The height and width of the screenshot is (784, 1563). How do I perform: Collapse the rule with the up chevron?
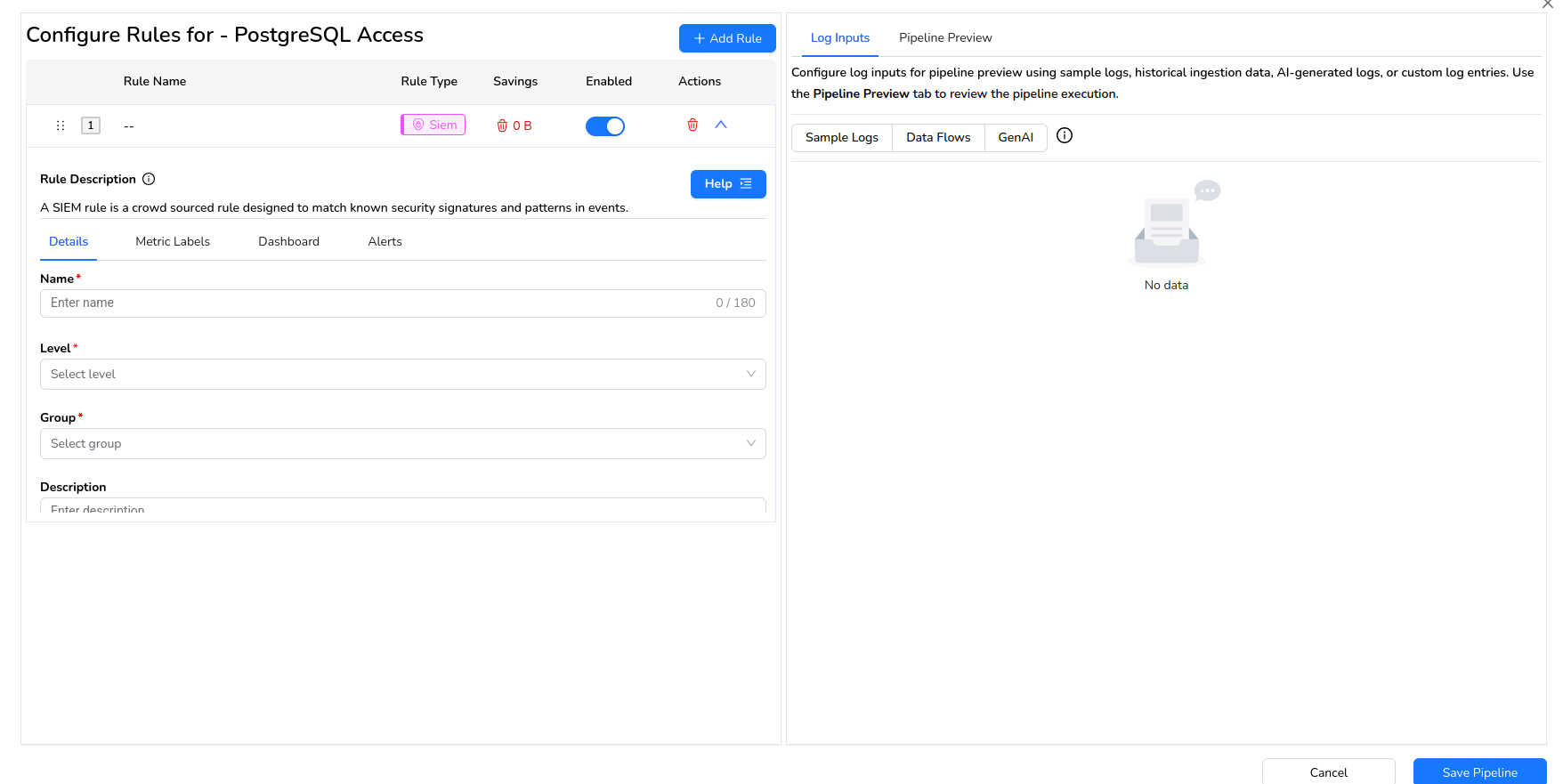721,125
